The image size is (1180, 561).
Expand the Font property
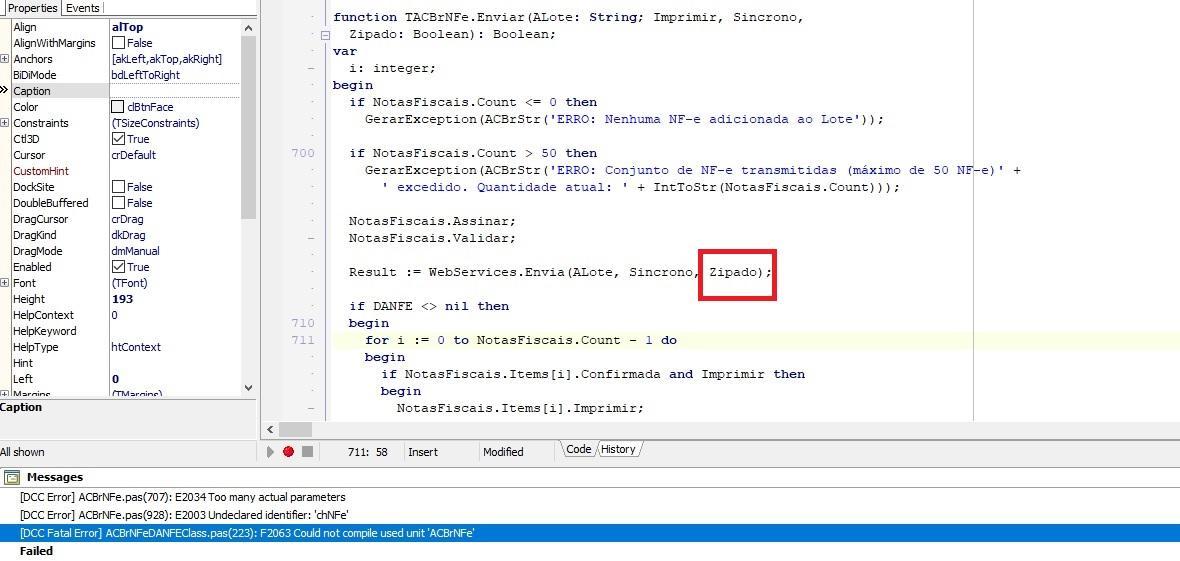pos(5,283)
